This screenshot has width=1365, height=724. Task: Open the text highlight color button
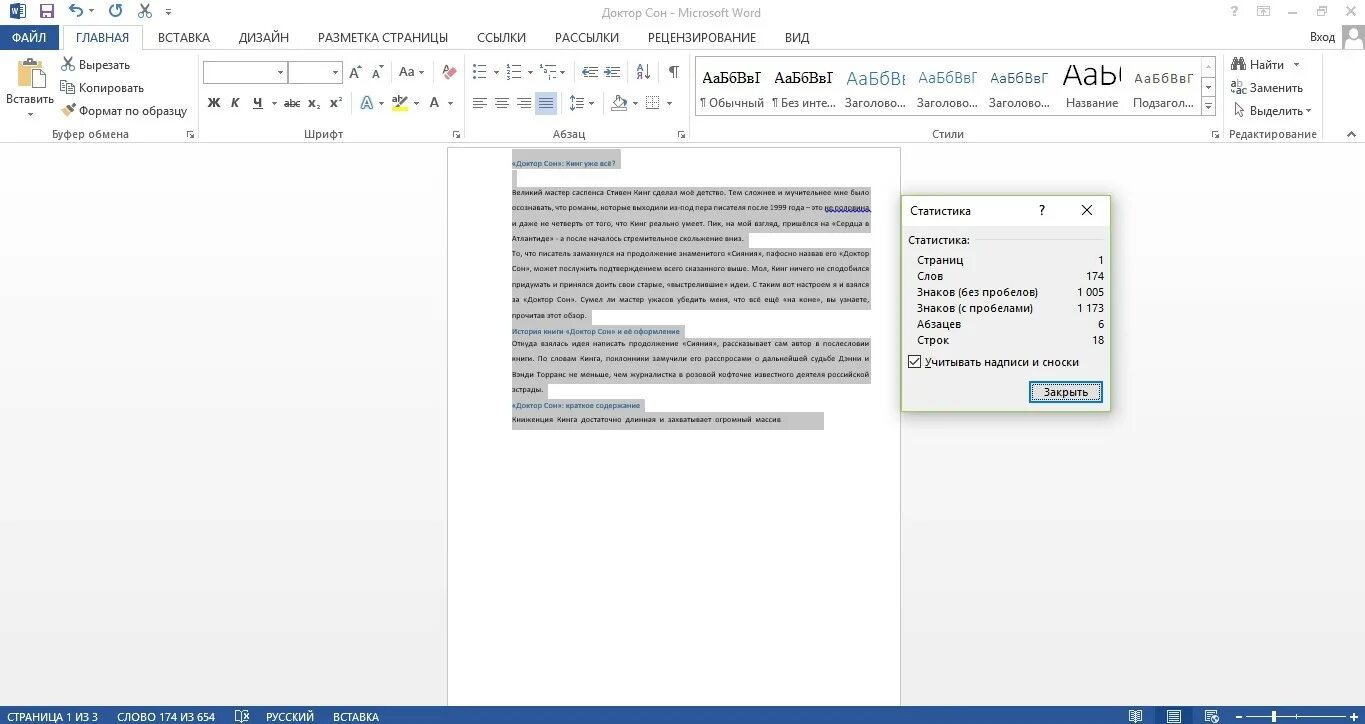click(x=400, y=103)
